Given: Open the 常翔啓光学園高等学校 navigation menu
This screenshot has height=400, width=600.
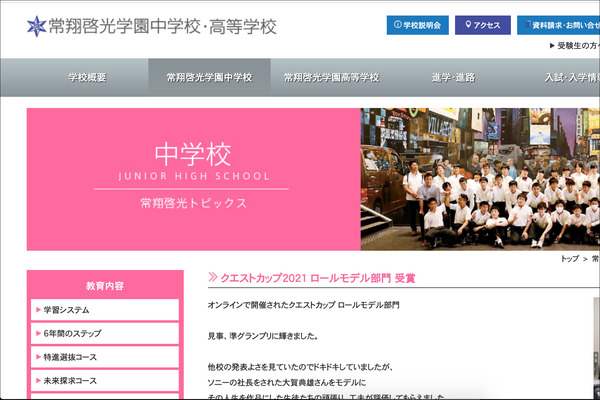Looking at the screenshot, I should [x=331, y=78].
